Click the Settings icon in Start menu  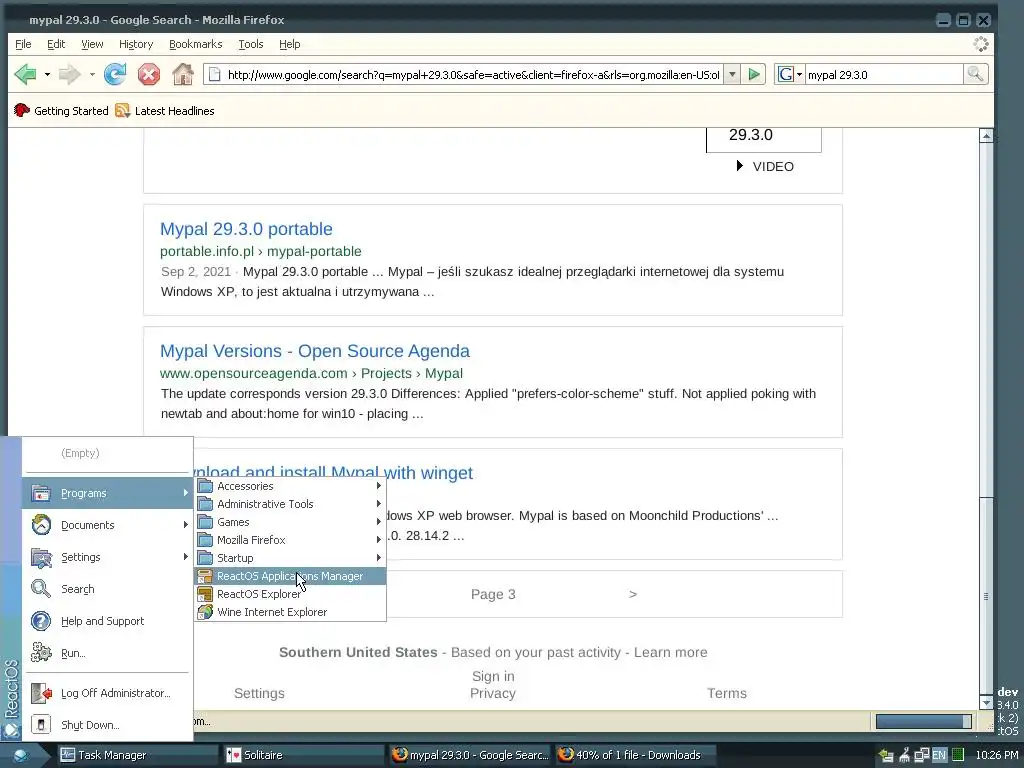pos(41,557)
